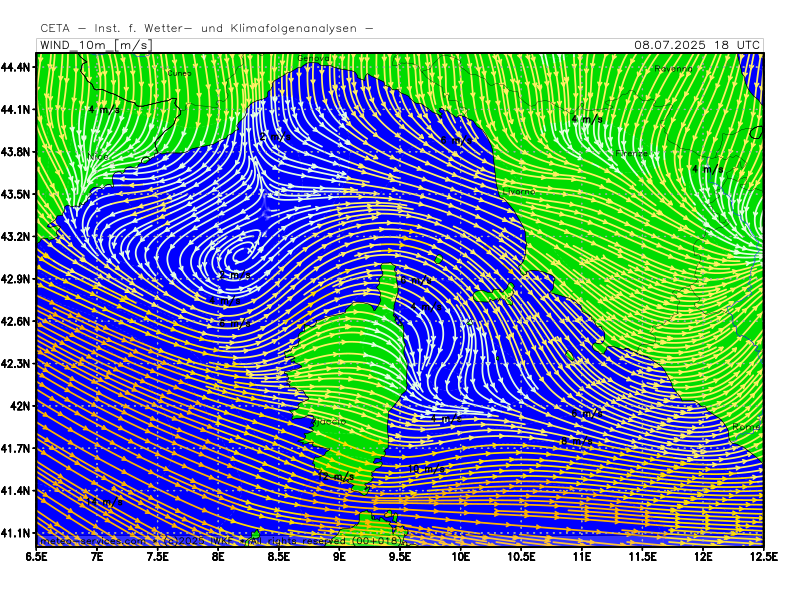Select the "Cuneo" city label
800x600 pixels.
click(179, 73)
